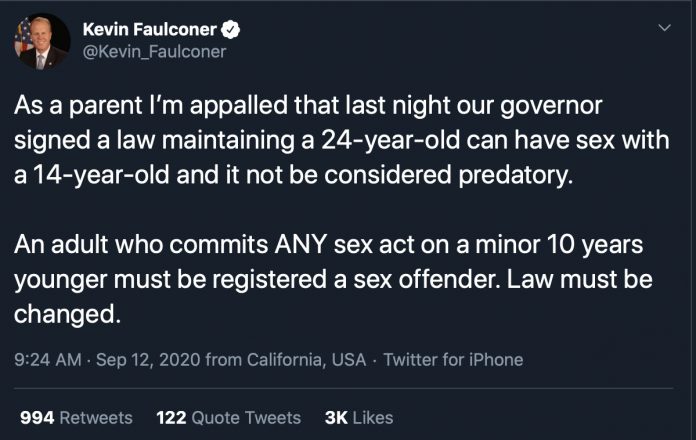Image resolution: width=696 pixels, height=440 pixels.
Task: Click the paragraph starting 'An adult who commits'
Action: (333, 279)
